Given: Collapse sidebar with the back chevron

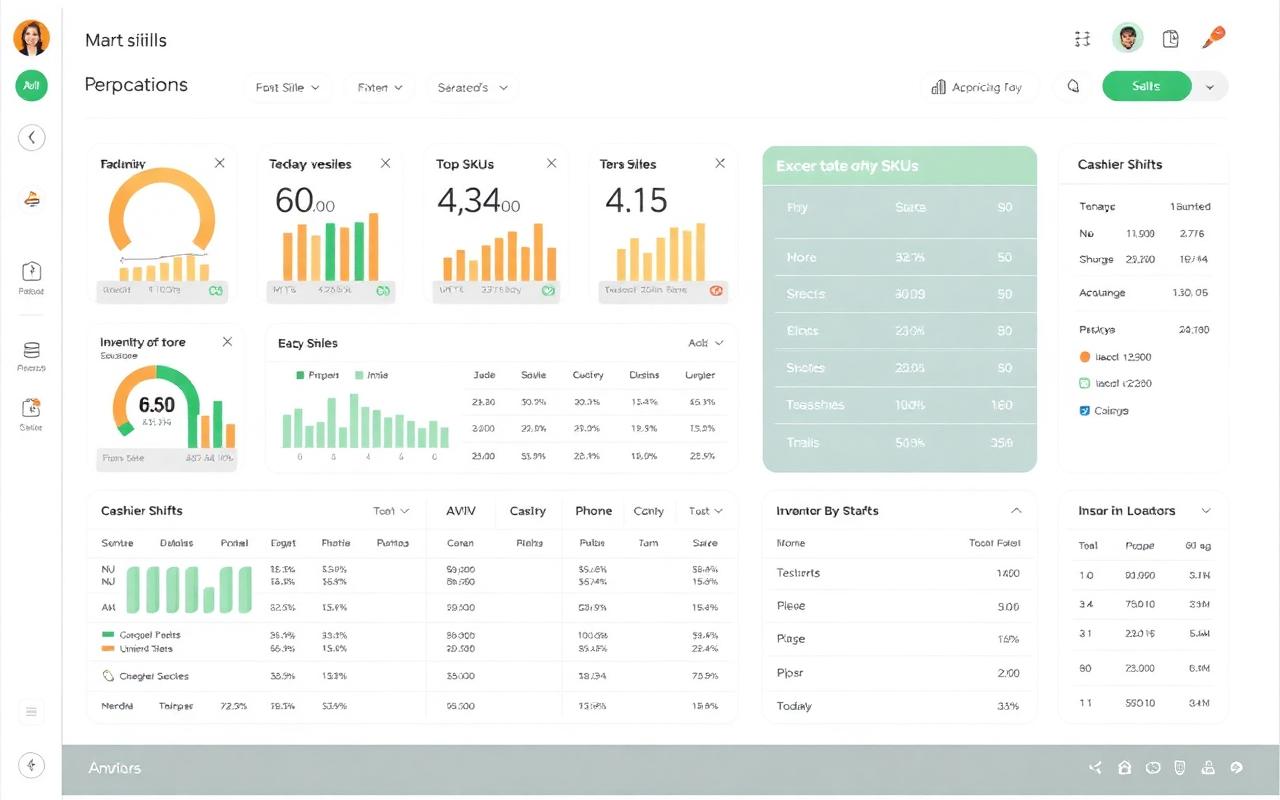Looking at the screenshot, I should [x=32, y=138].
